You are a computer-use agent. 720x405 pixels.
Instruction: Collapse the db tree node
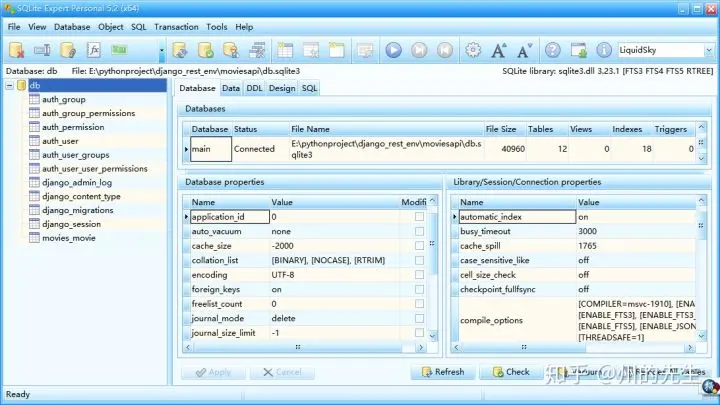tap(9, 85)
